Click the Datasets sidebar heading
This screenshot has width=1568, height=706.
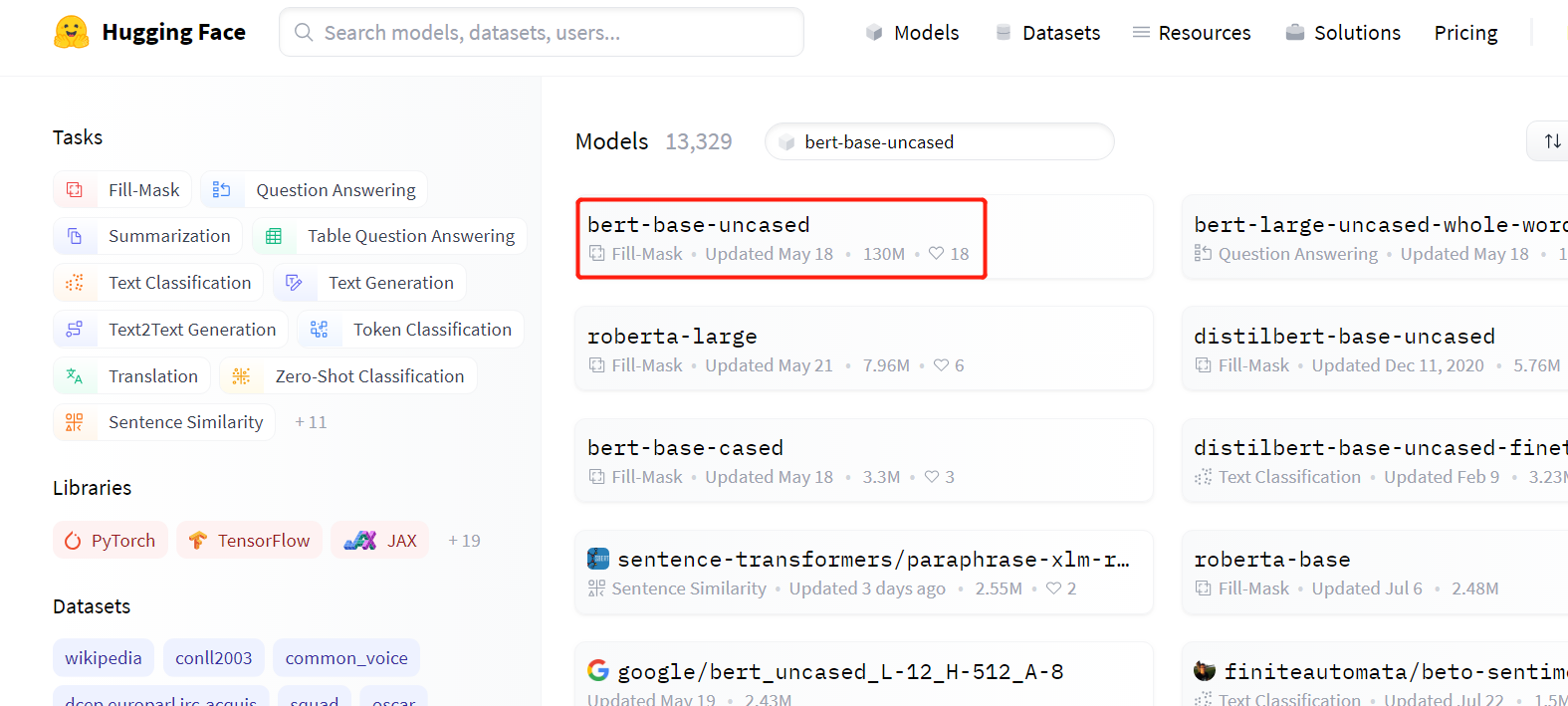click(x=92, y=606)
